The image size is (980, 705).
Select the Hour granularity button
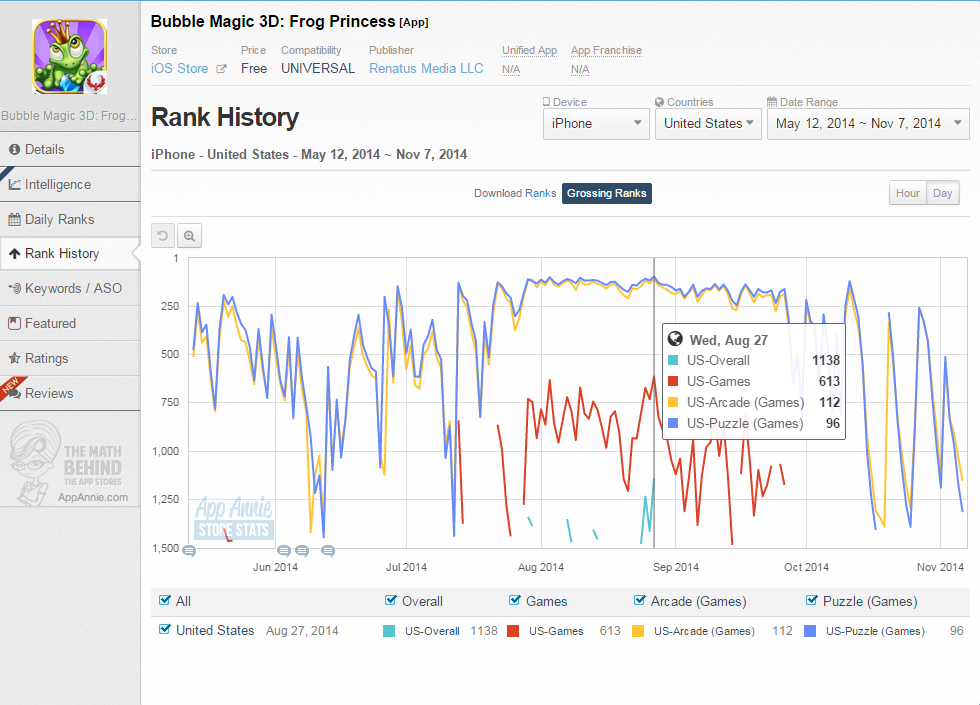tap(908, 193)
